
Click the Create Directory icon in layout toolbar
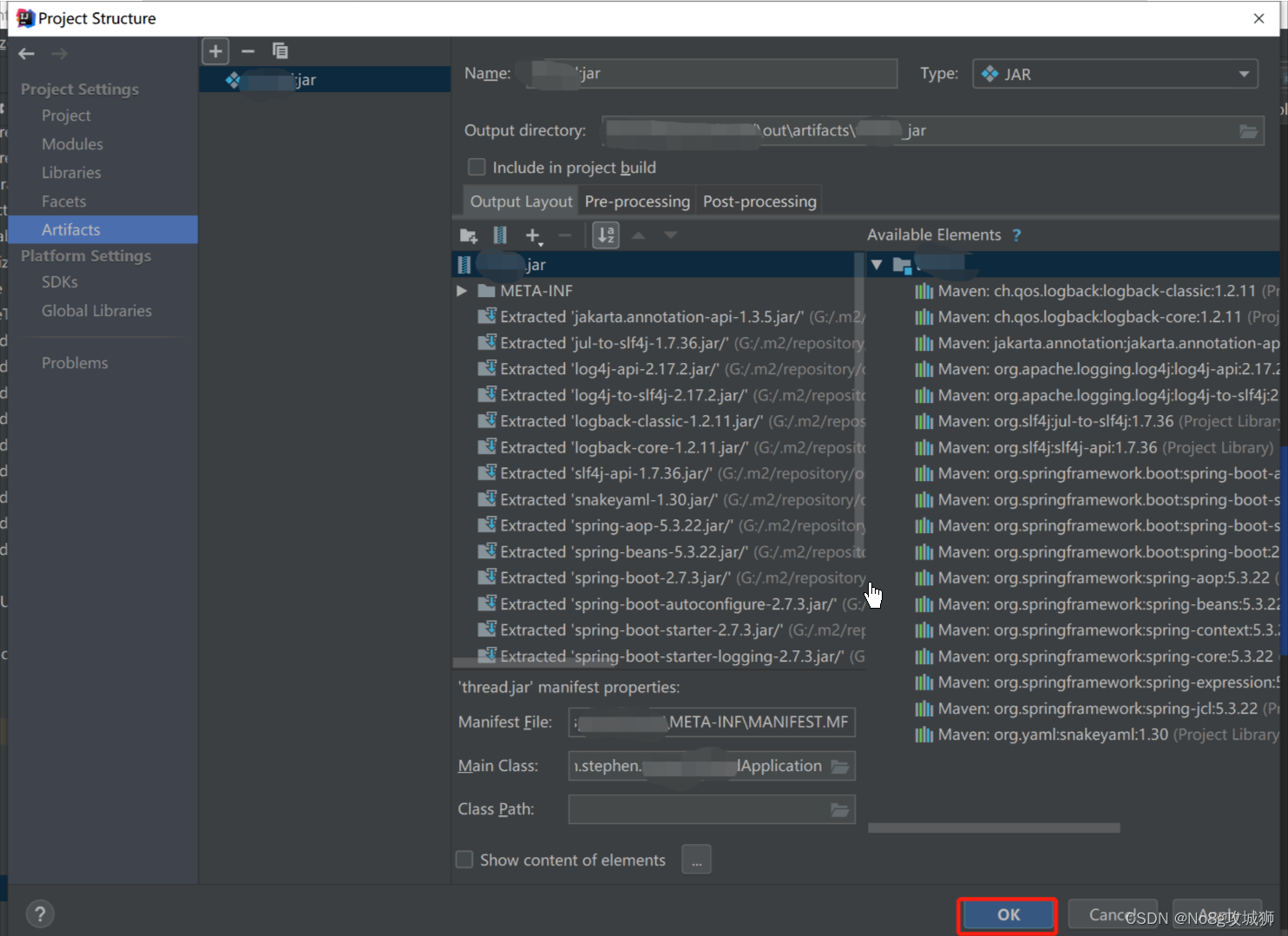[x=469, y=235]
